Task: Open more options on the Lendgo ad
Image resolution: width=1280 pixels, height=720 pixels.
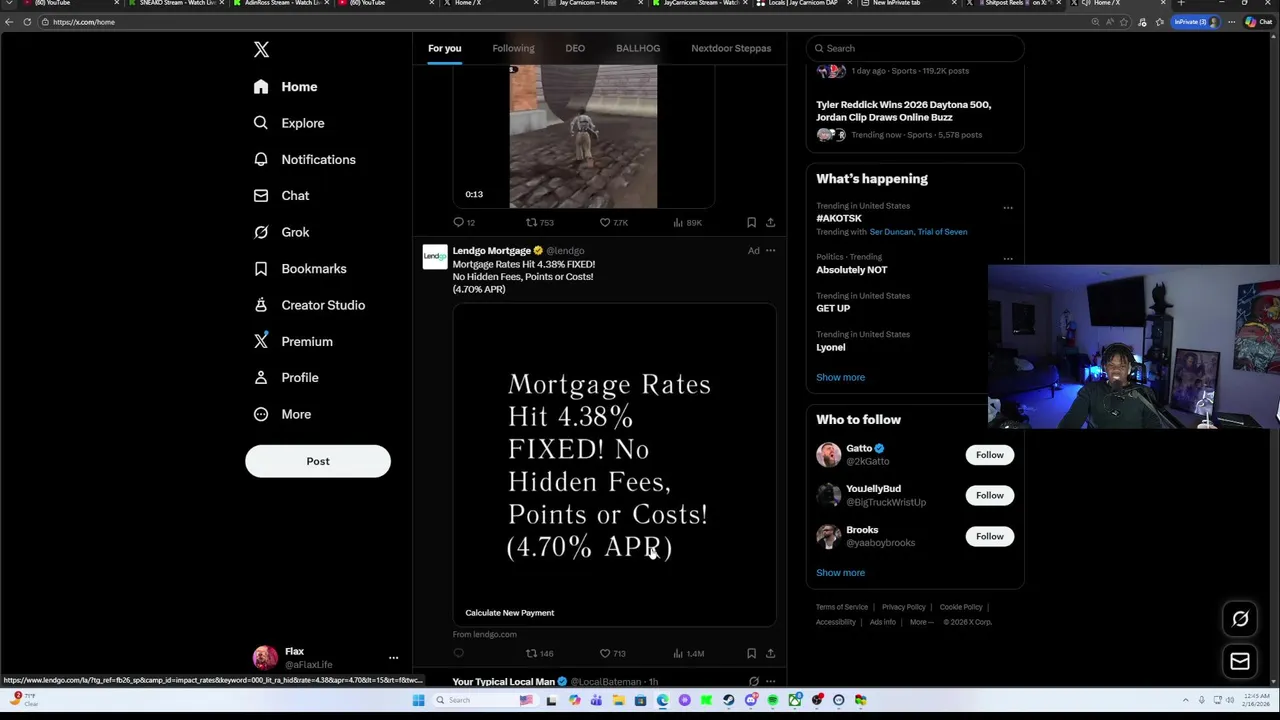Action: [x=770, y=251]
